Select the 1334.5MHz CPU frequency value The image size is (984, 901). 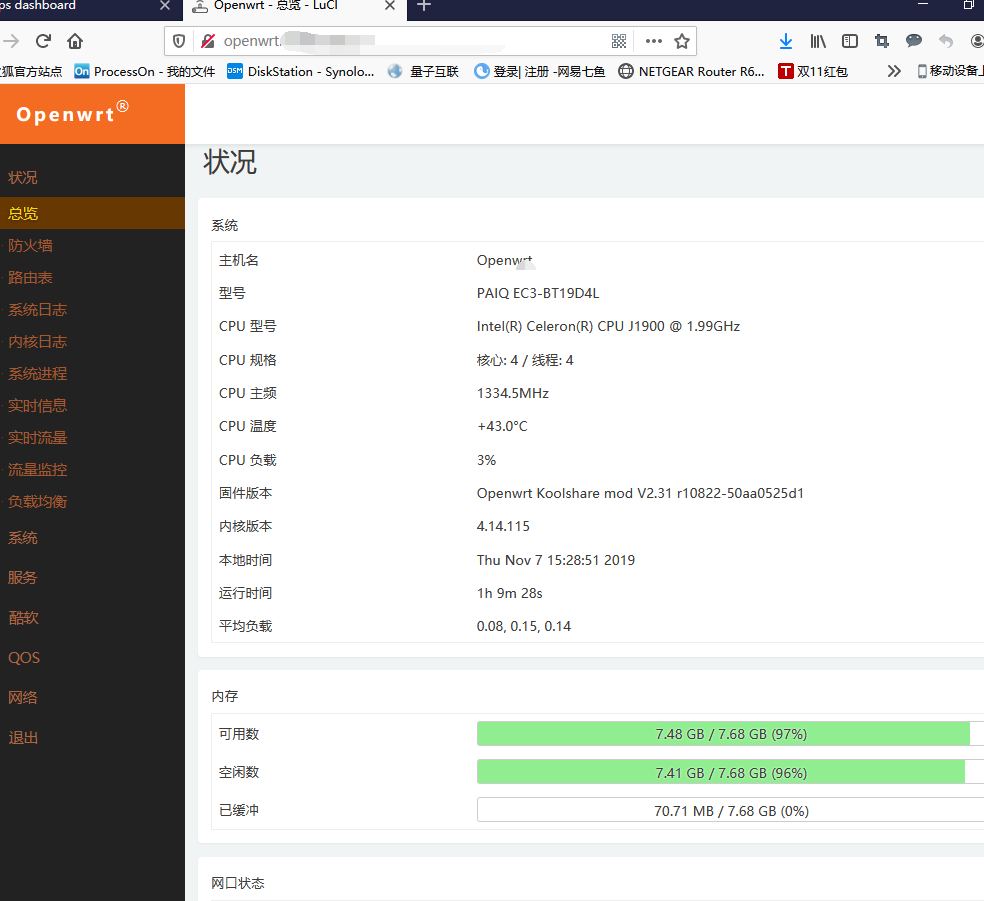point(513,393)
